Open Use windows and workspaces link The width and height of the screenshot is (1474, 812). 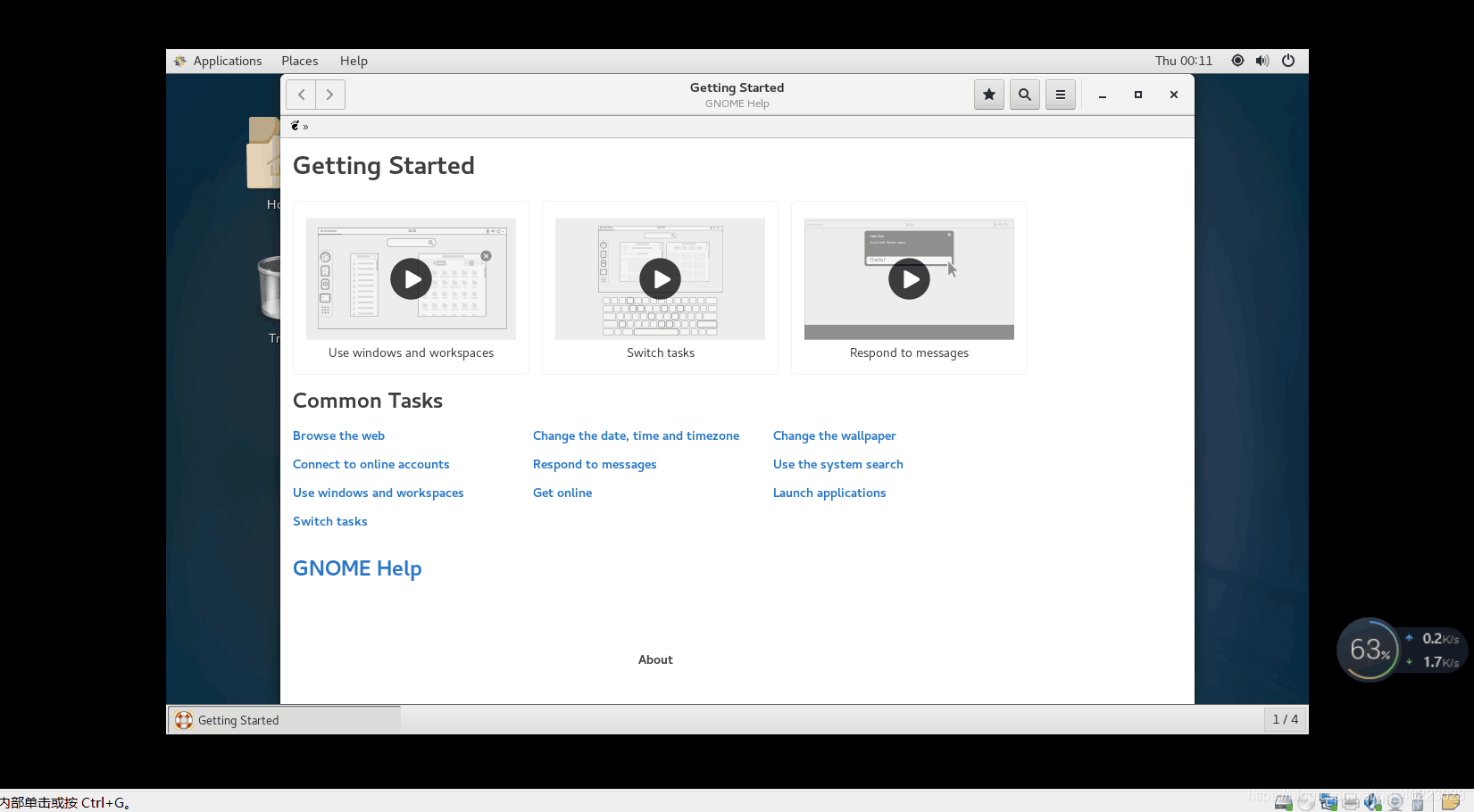[378, 493]
